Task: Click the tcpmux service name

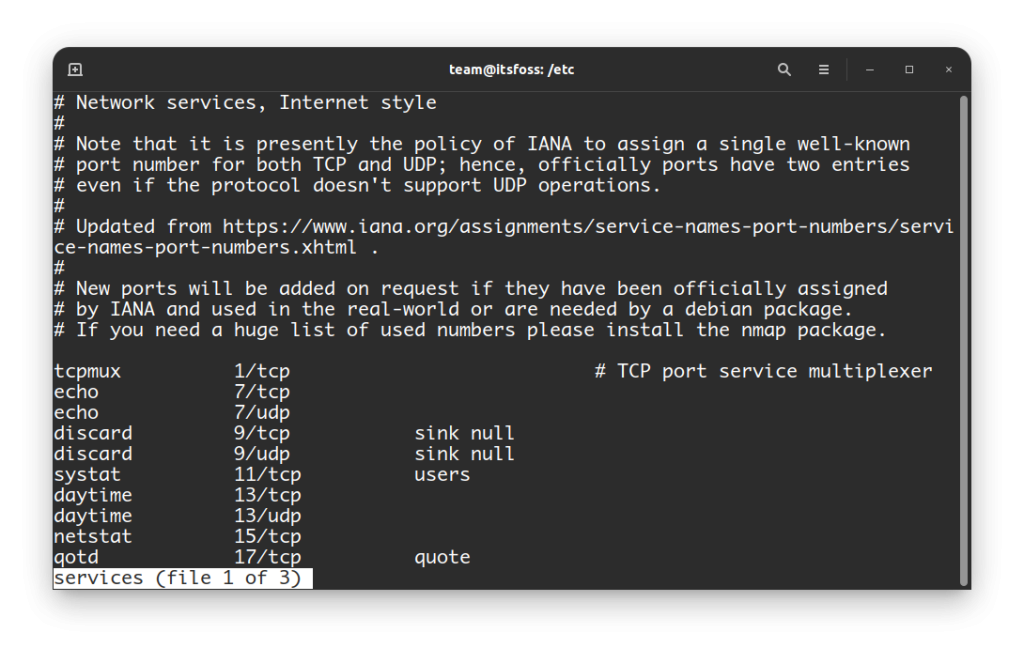Action: (87, 371)
